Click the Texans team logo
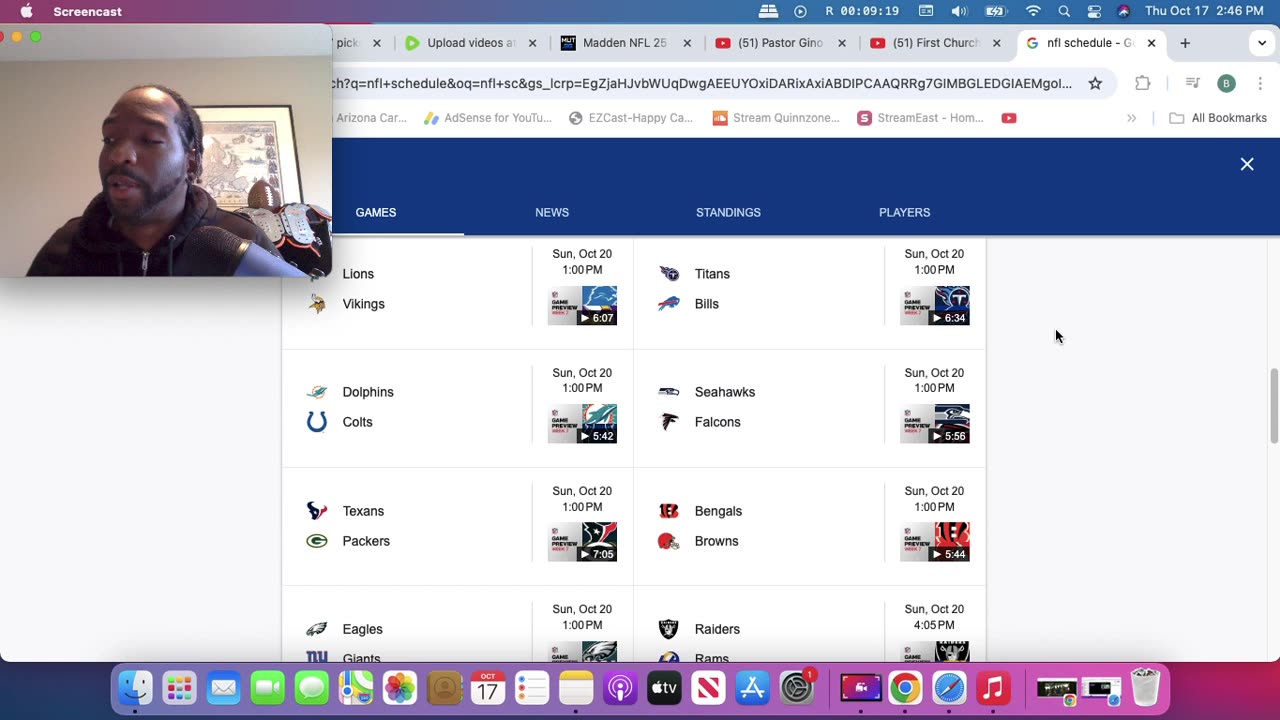 tap(317, 511)
